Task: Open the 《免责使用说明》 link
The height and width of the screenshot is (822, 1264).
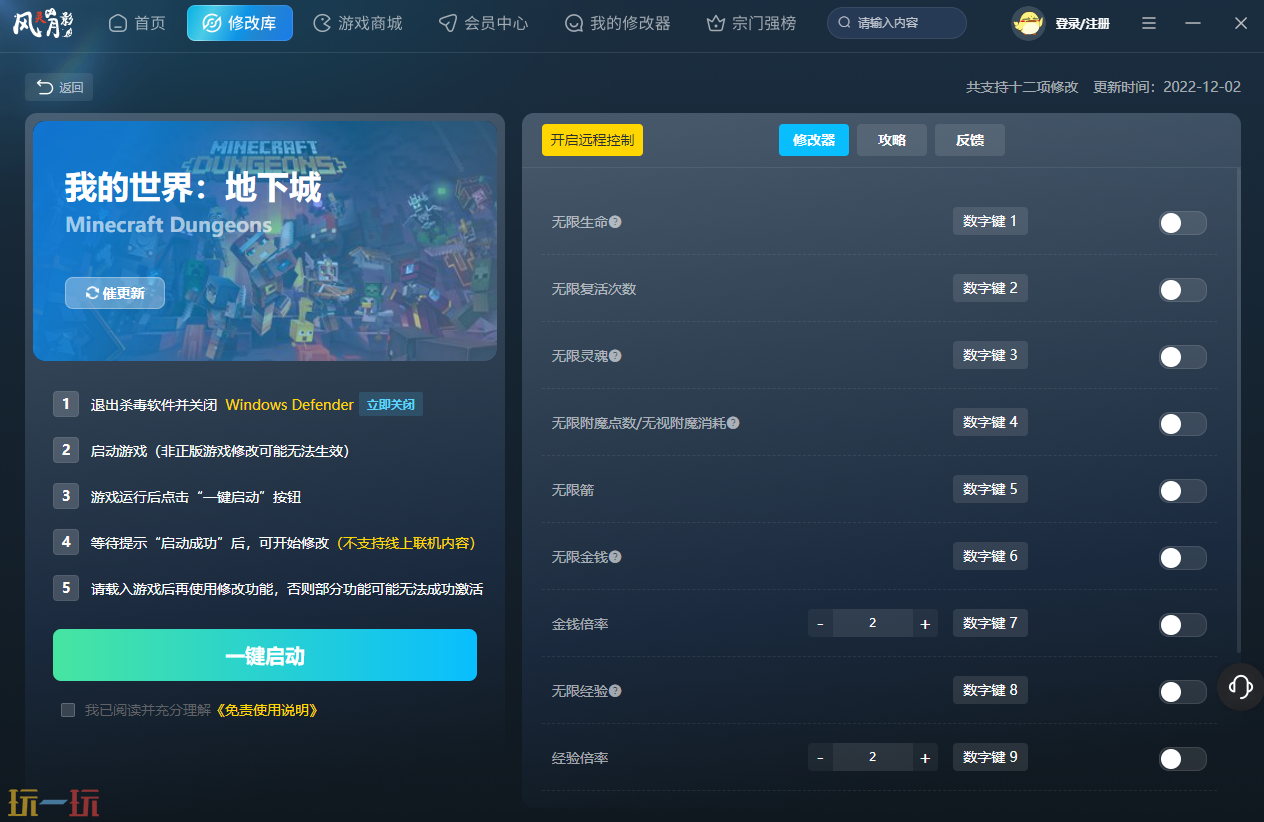Action: 267,710
